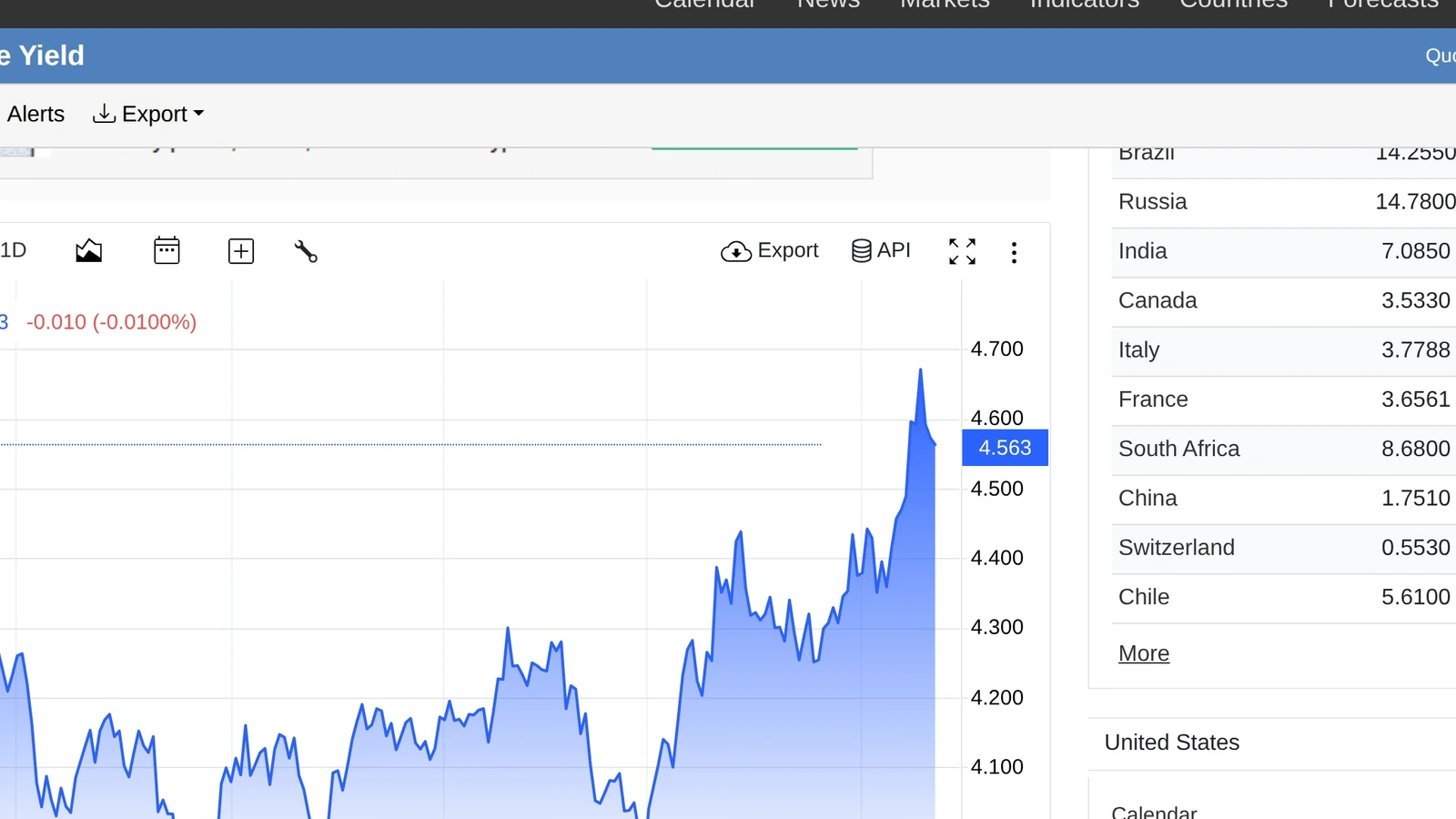Click the 4.563 current price label
This screenshot has width=1456, height=819.
(x=1005, y=448)
